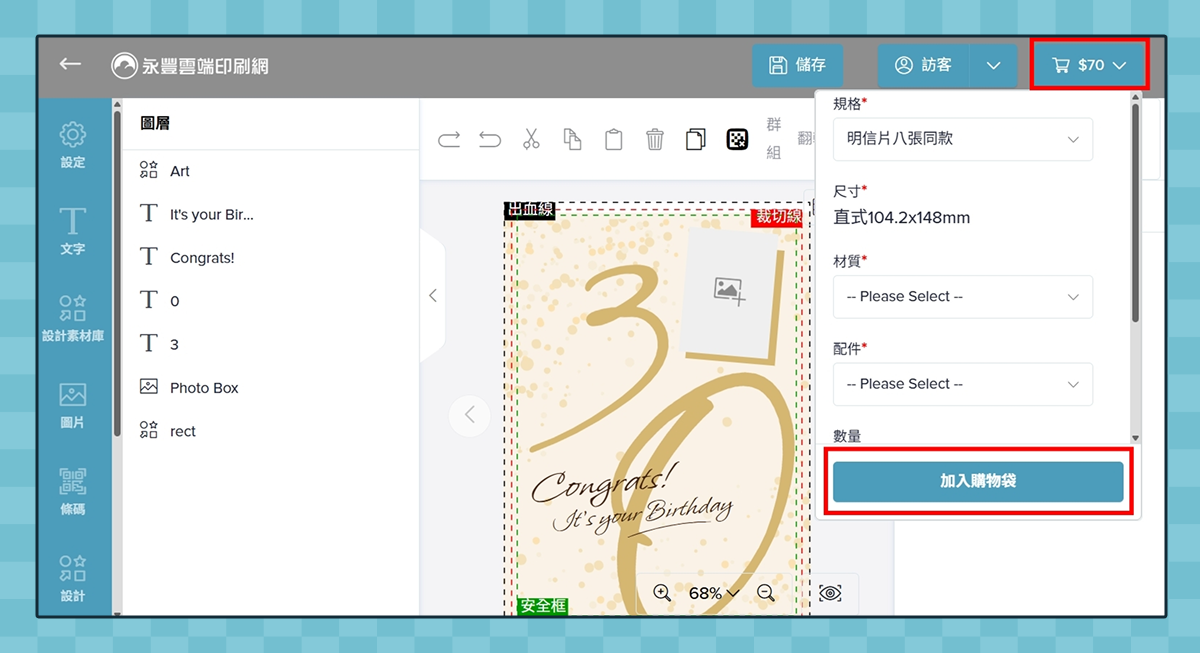Click the zoom out magnifier icon
This screenshot has width=1200, height=653.
(x=766, y=592)
